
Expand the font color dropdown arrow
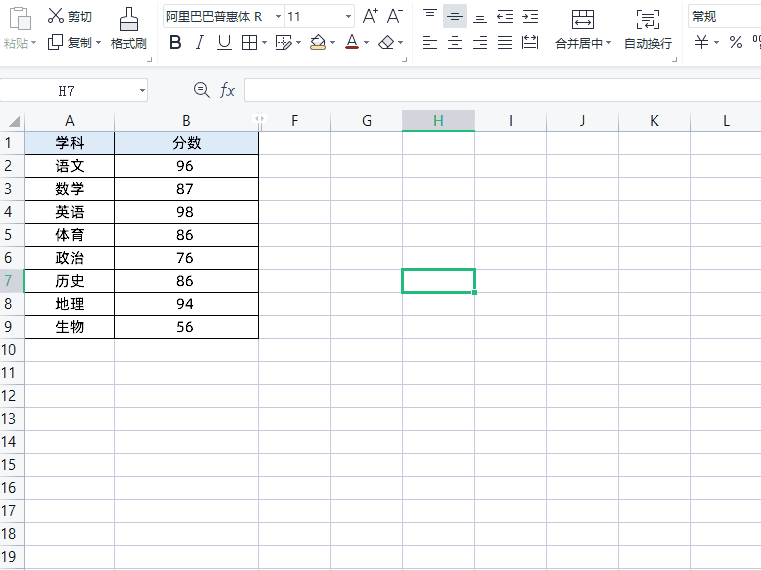[366, 43]
